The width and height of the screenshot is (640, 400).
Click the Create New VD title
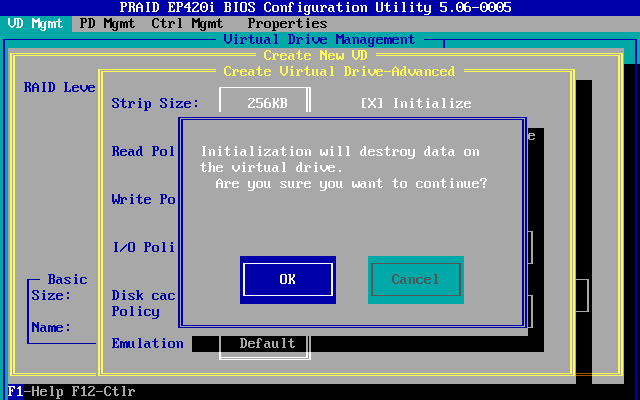pos(316,55)
